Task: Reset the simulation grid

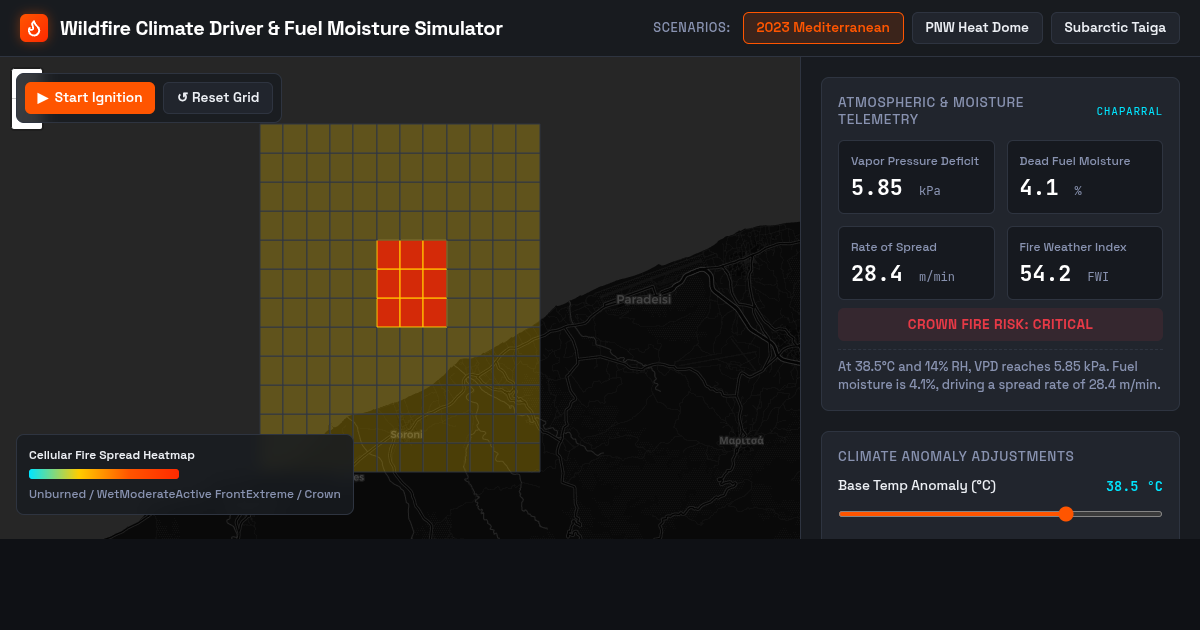Action: (218, 98)
